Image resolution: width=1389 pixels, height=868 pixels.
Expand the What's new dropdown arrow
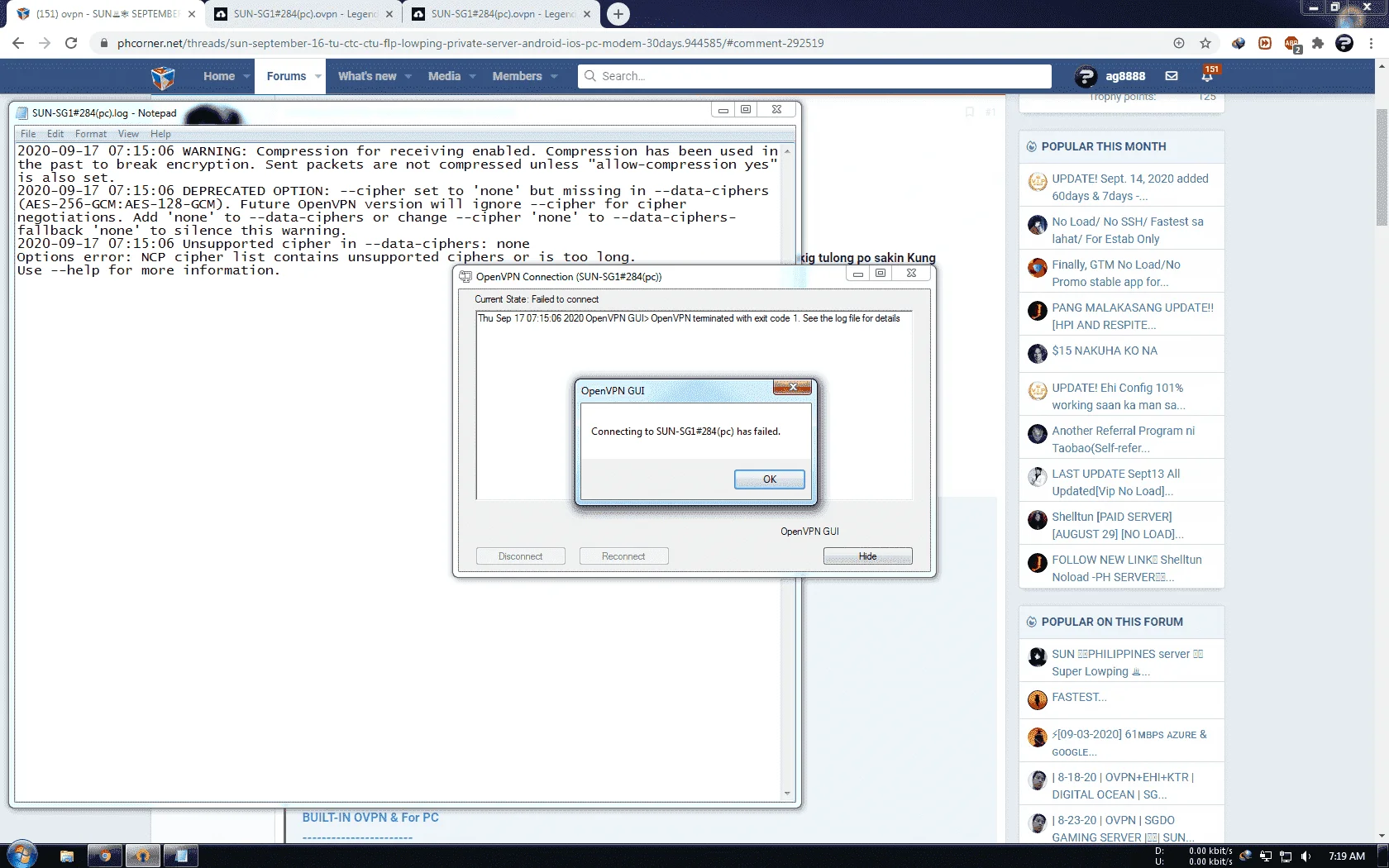(408, 76)
